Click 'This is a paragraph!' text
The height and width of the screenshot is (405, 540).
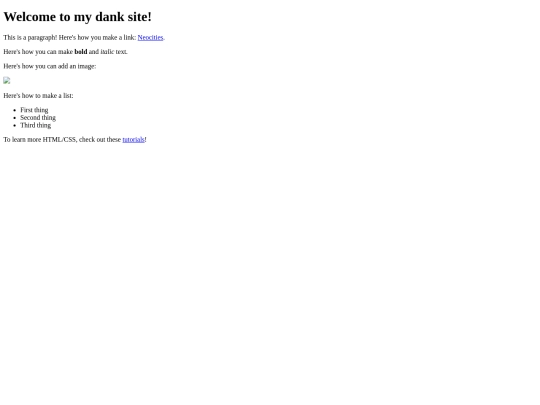pyautogui.click(x=30, y=38)
